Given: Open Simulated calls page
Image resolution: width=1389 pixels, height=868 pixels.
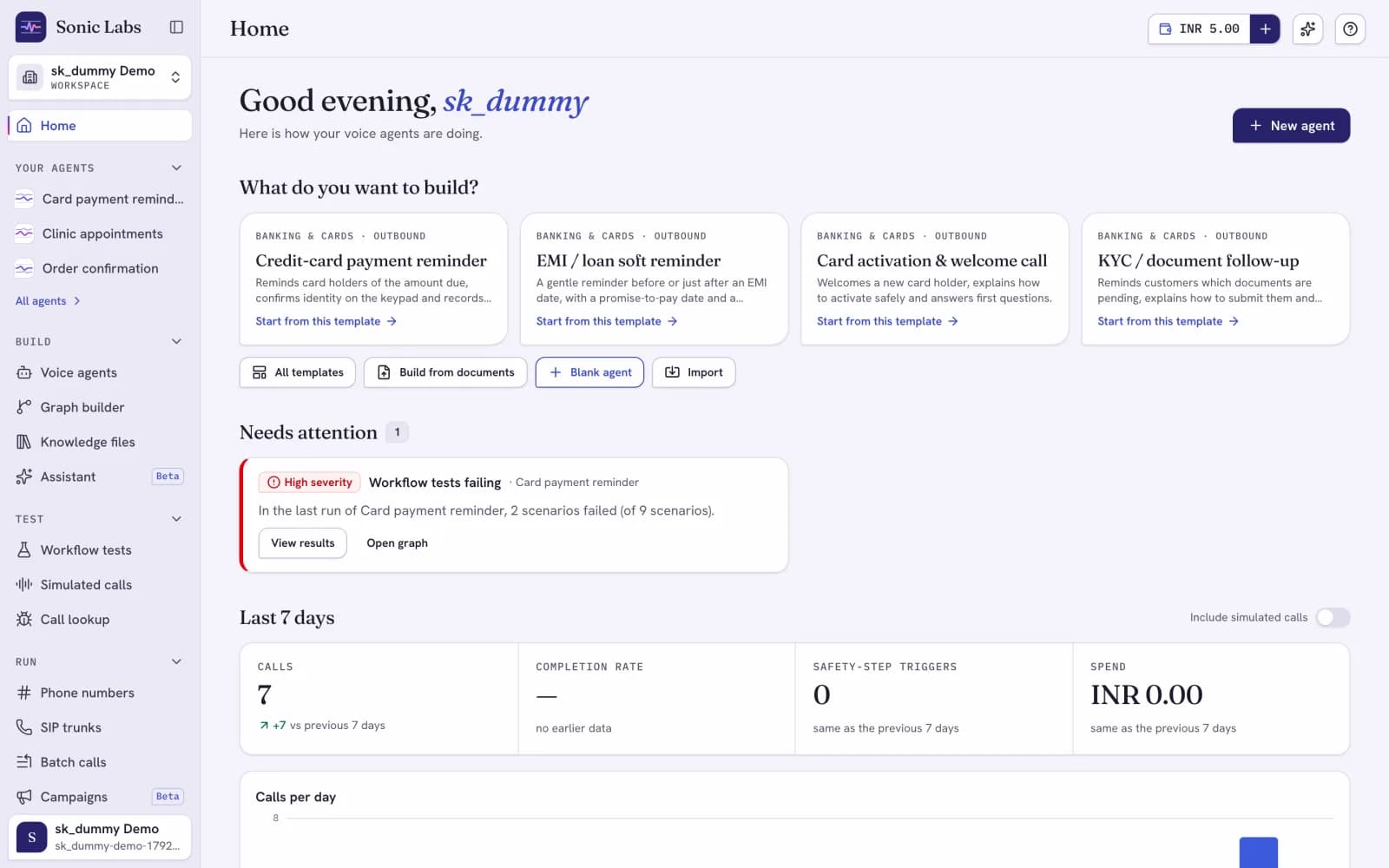Looking at the screenshot, I should click(100, 584).
